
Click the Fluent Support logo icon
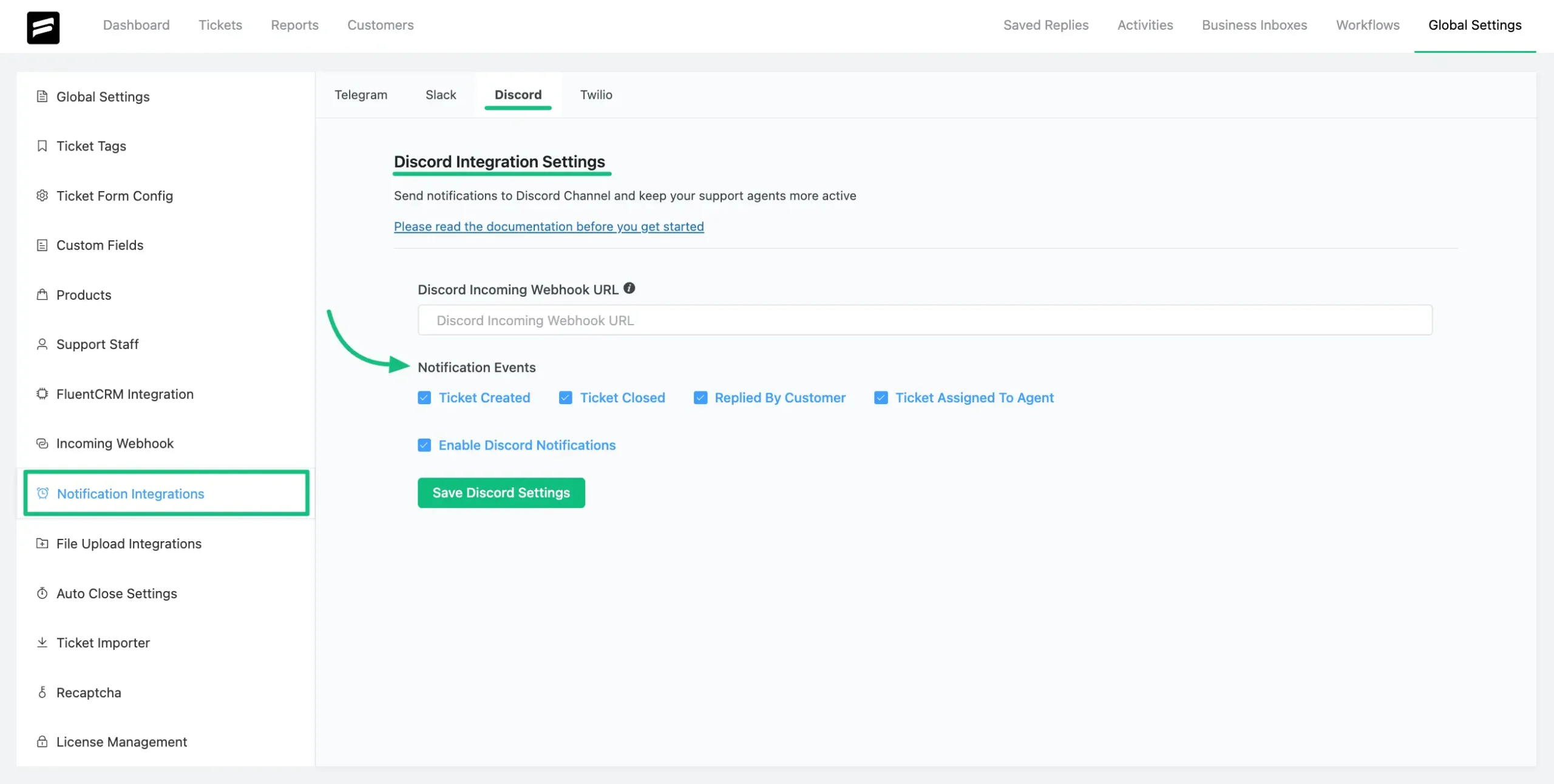[x=43, y=27]
